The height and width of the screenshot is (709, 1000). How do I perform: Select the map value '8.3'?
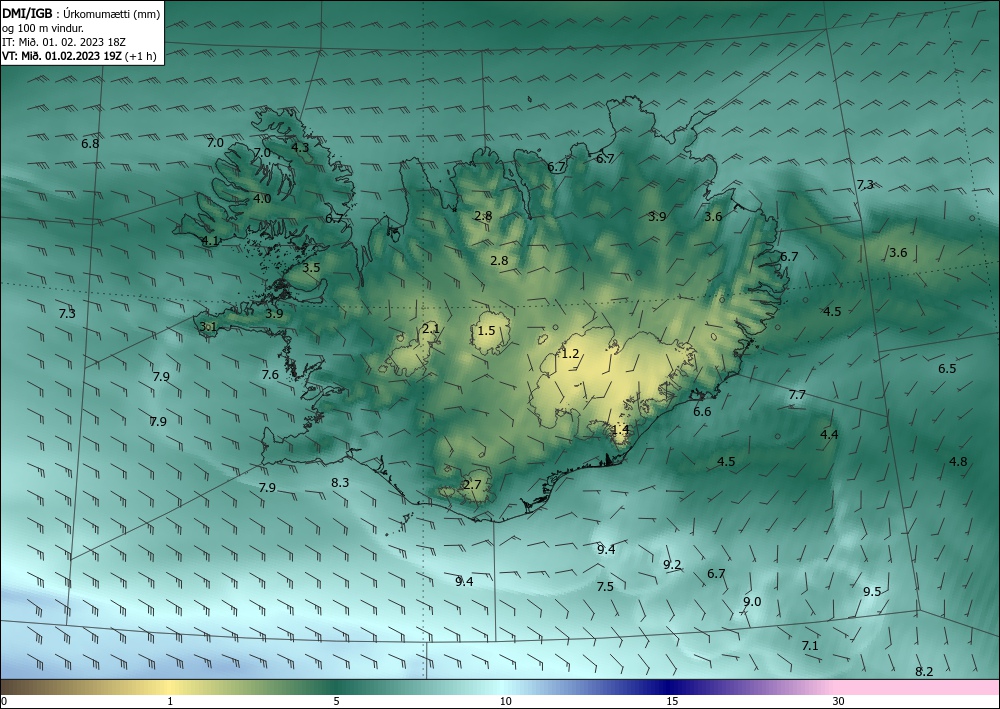pos(340,482)
